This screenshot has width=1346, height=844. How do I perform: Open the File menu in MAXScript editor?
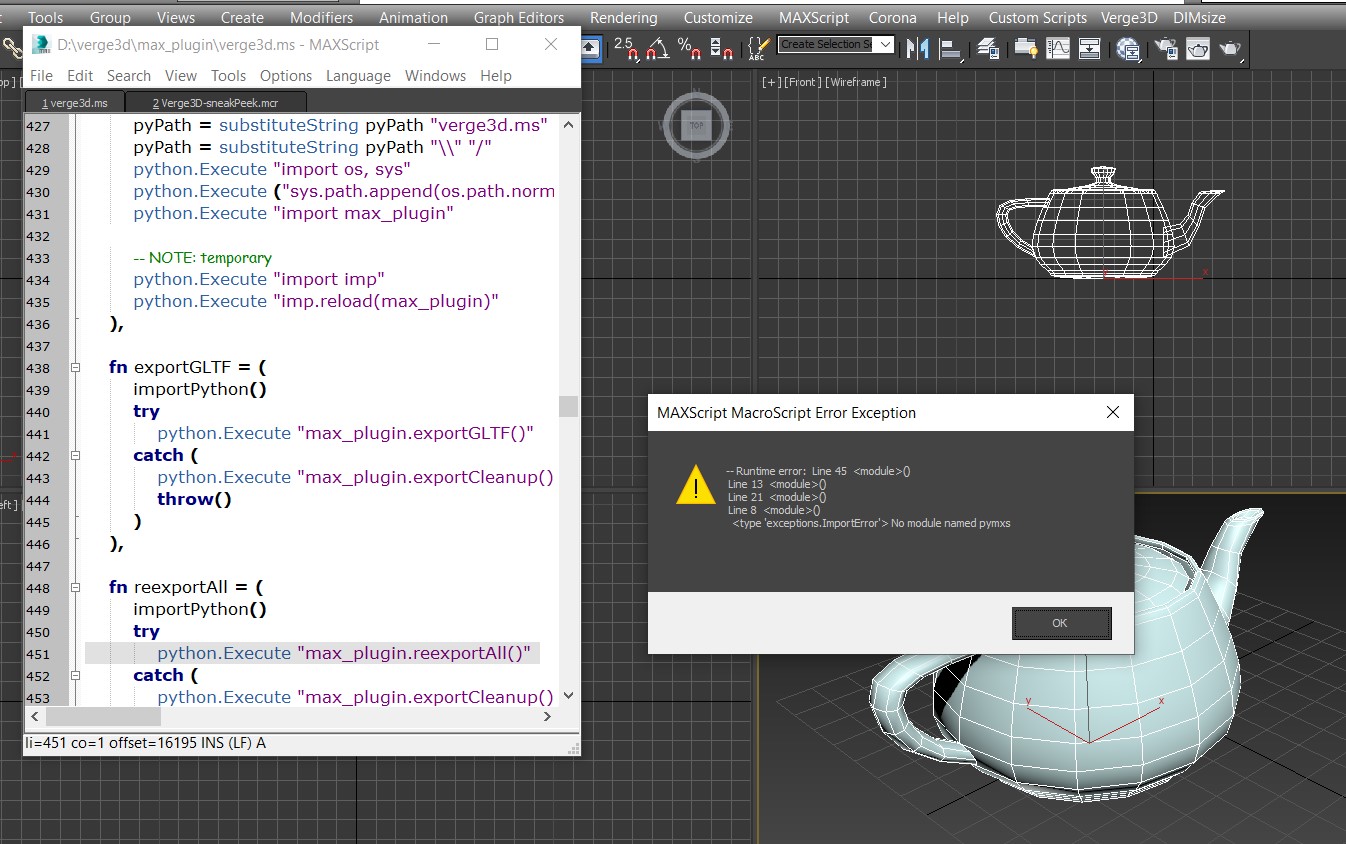click(41, 76)
